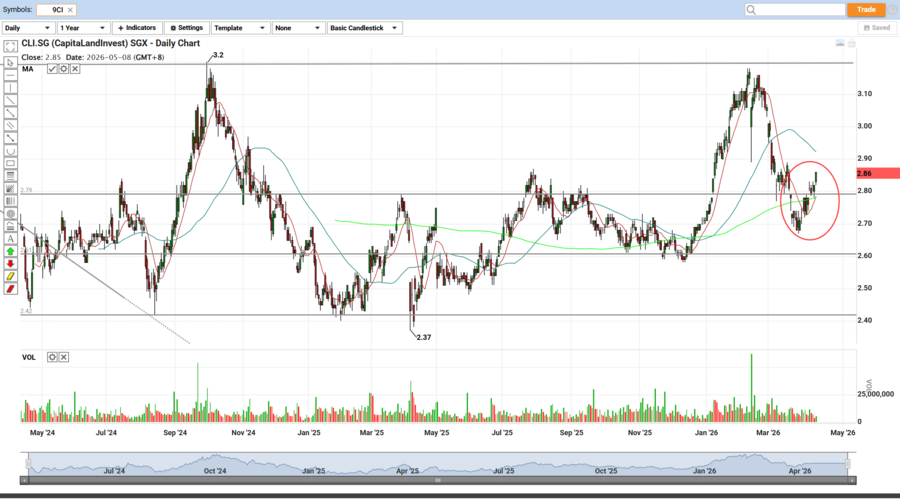Viewport: 900px width, 499px height.
Task: Select the vertical line drawing tool
Action: click(x=10, y=87)
